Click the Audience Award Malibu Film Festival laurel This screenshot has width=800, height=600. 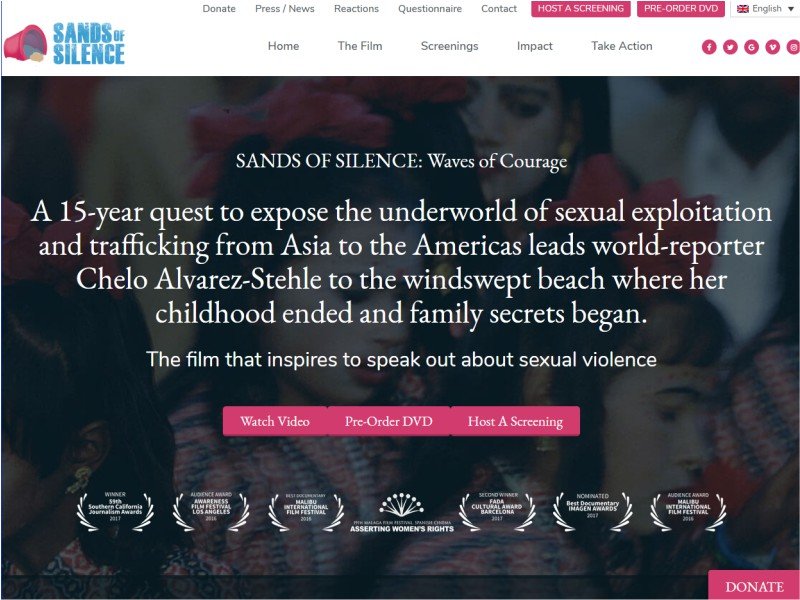688,511
